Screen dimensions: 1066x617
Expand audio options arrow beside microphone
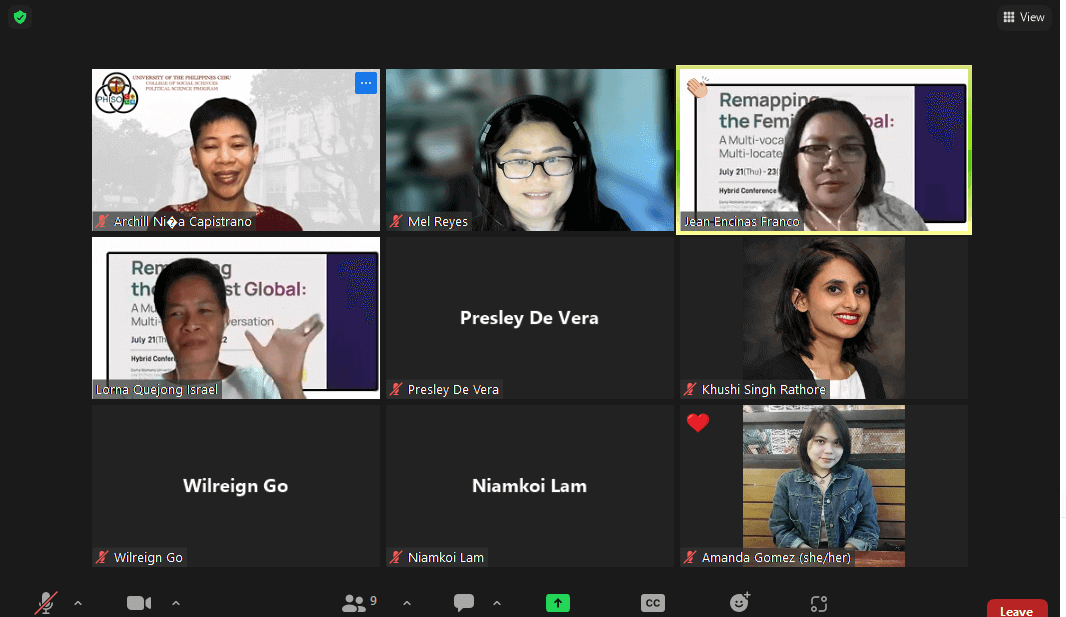(78, 602)
